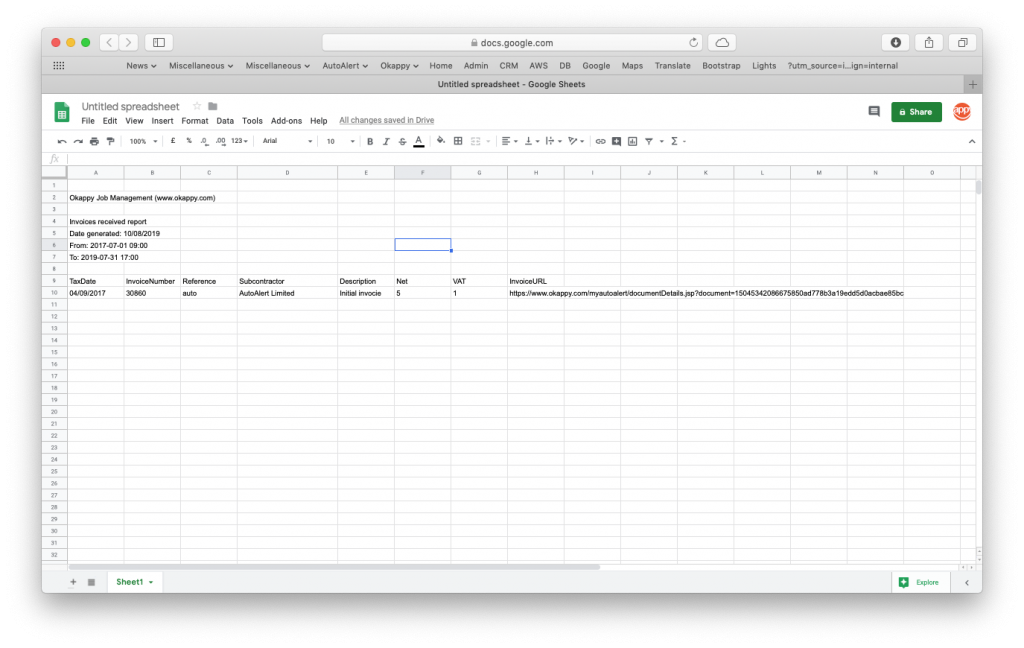
Task: Open the text wrapping dropdown
Action: click(x=552, y=141)
